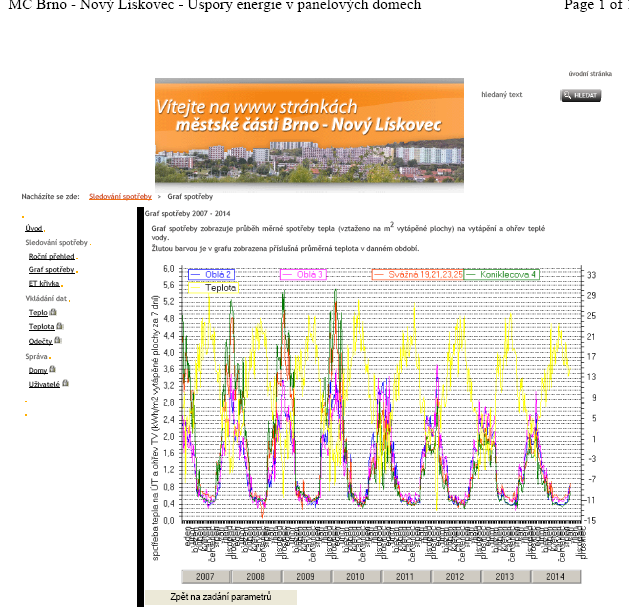Select the 2008 year button under the chart

coord(256,577)
